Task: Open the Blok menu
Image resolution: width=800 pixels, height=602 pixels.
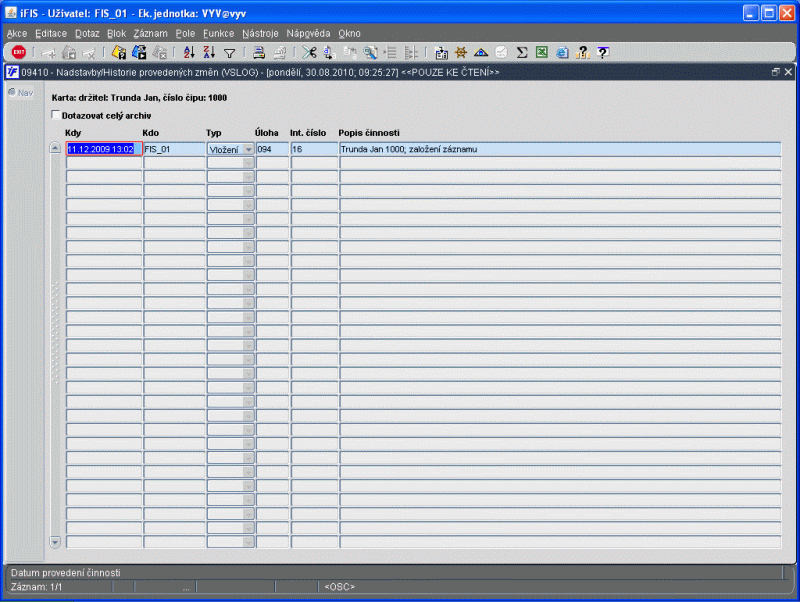Action: tap(116, 33)
